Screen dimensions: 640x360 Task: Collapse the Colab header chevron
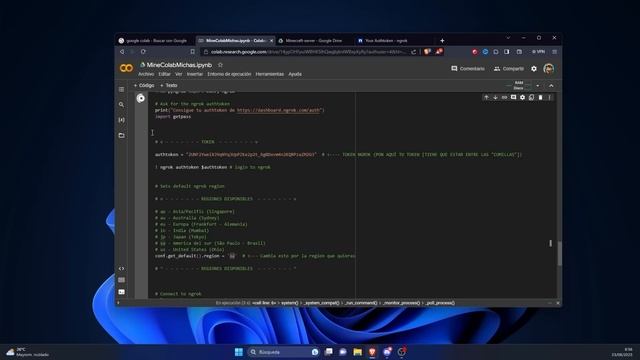(551, 86)
